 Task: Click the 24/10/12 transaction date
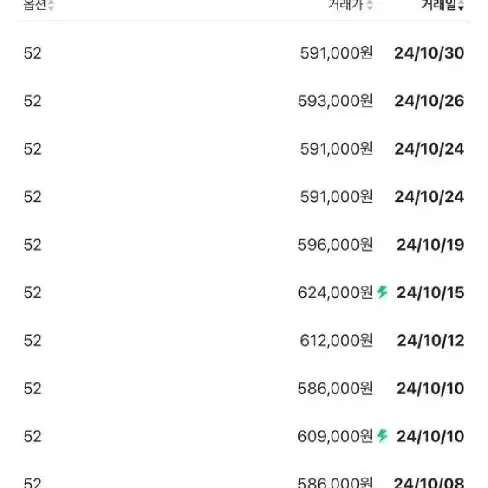click(x=430, y=340)
